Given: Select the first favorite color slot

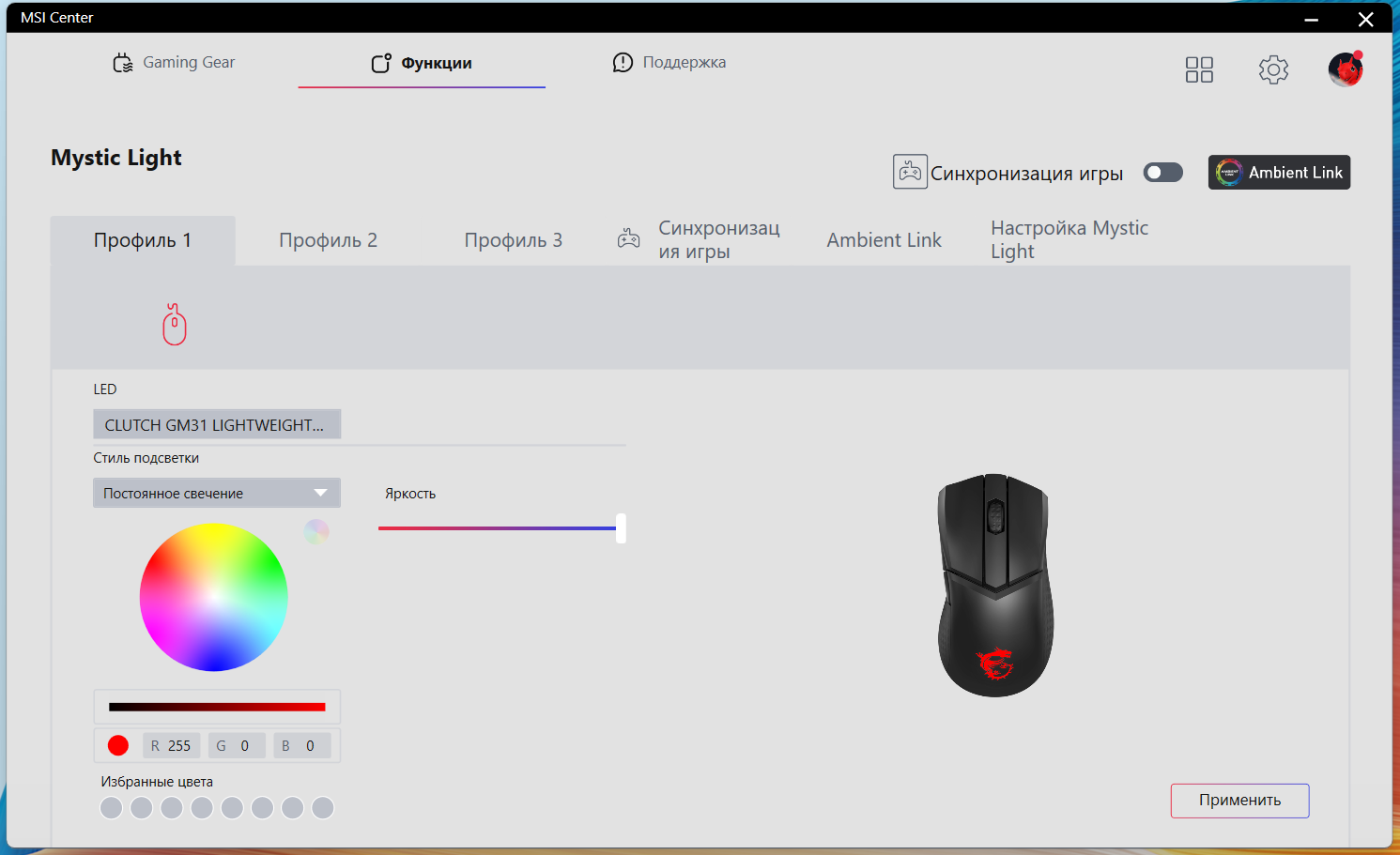Looking at the screenshot, I should point(111,807).
